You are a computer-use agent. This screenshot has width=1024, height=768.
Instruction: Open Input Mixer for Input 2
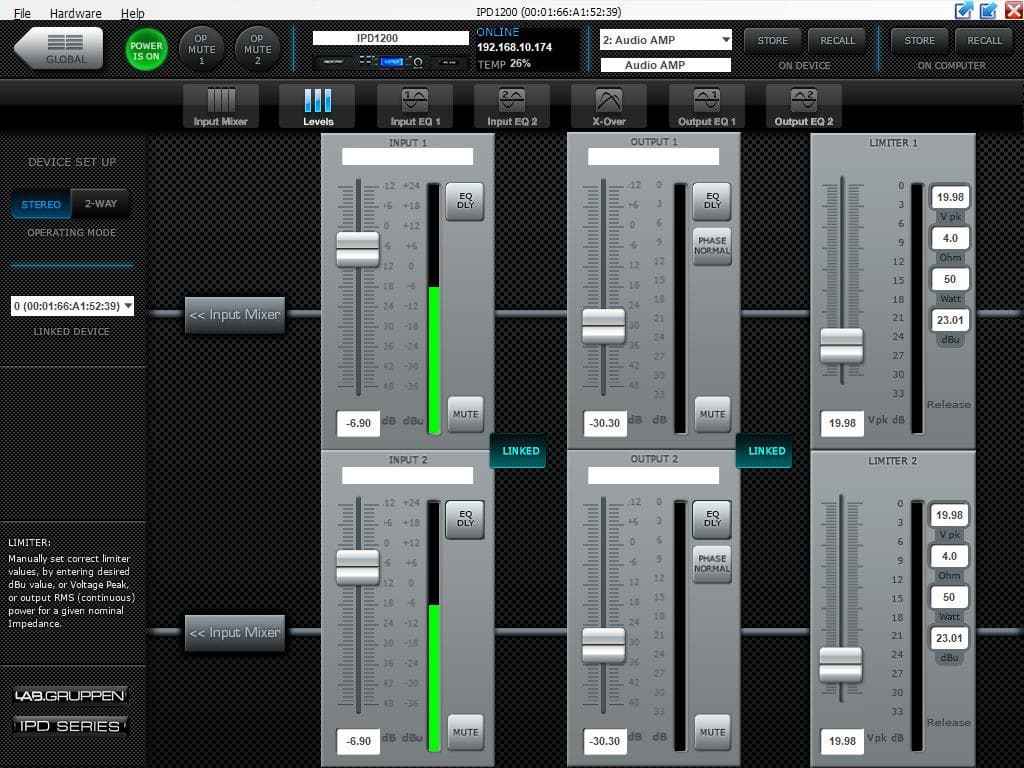[235, 633]
